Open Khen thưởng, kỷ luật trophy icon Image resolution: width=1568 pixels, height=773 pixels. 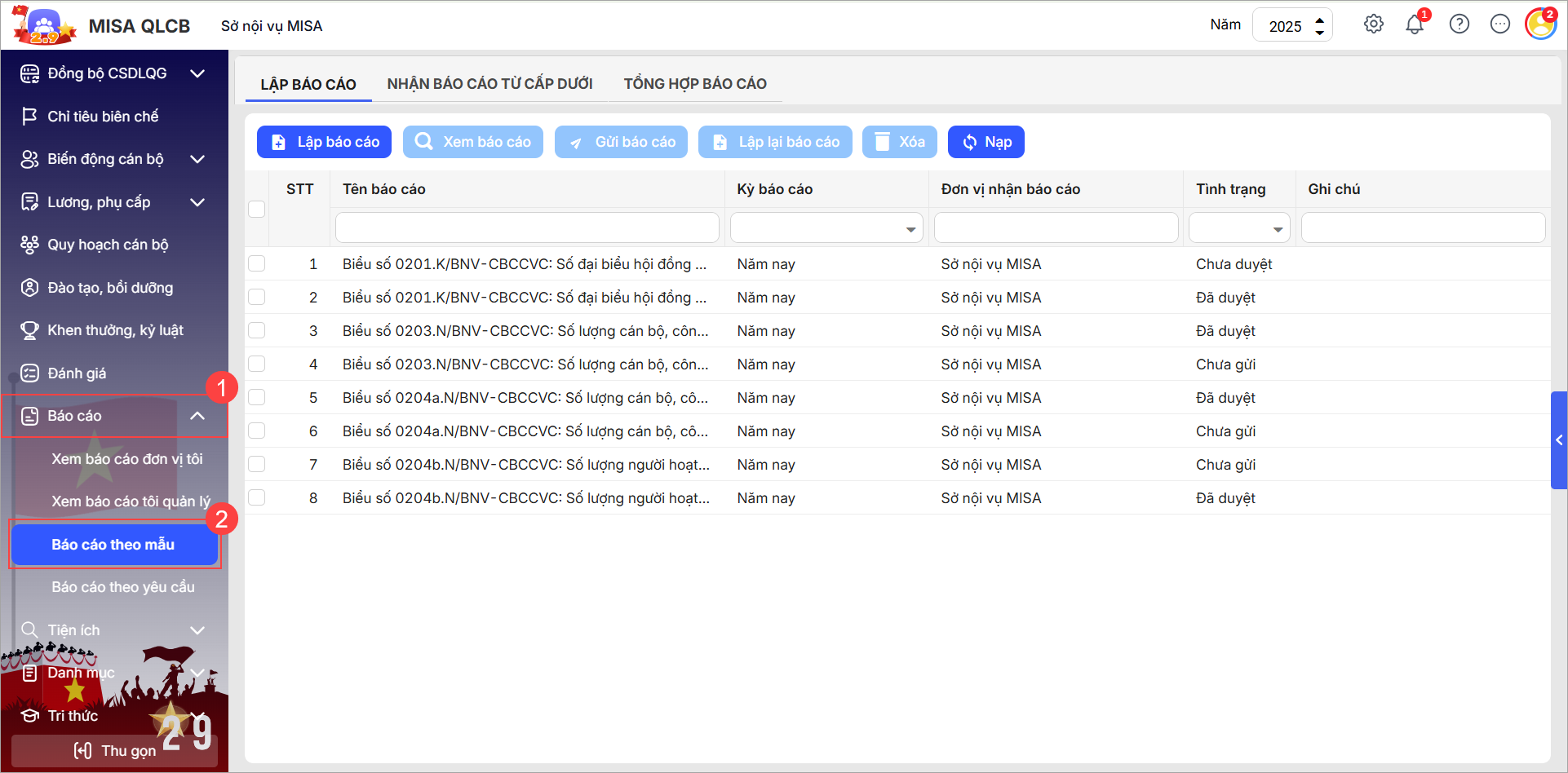(x=29, y=330)
